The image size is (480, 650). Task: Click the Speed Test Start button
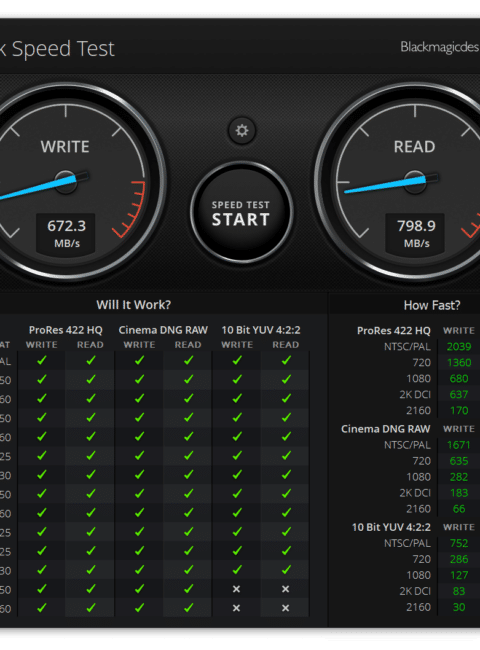click(x=242, y=213)
